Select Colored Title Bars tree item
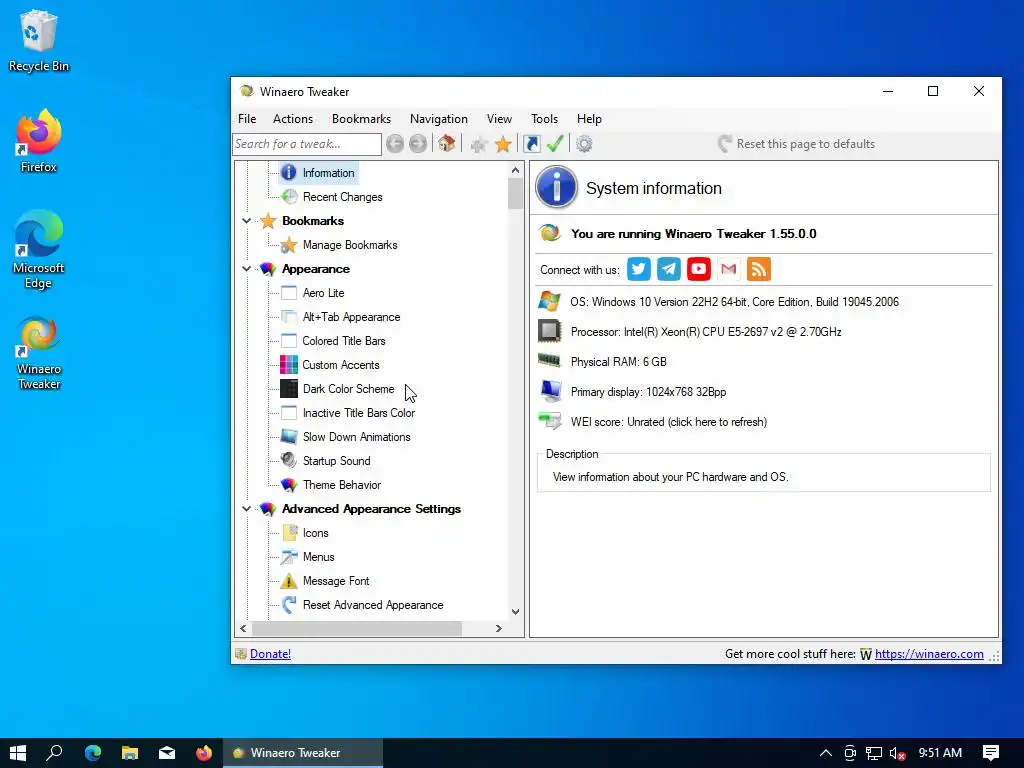1024x768 pixels. (344, 341)
